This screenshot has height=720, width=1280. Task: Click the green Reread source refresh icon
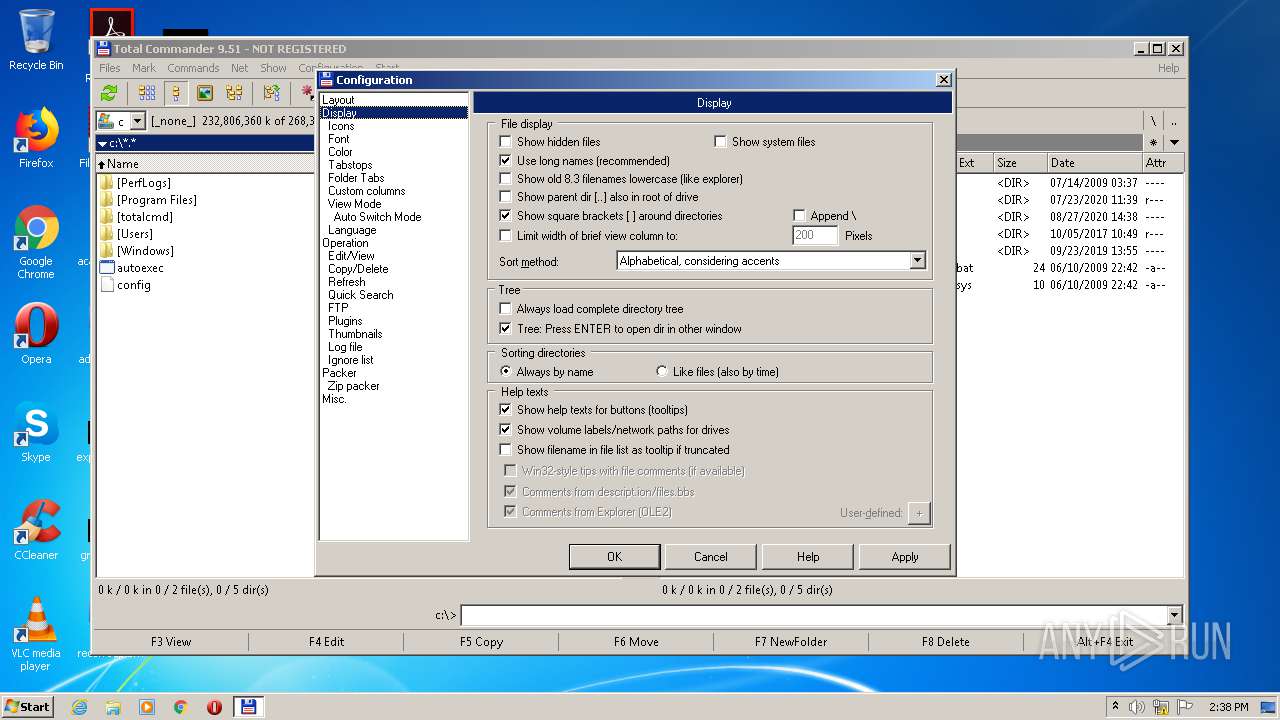point(109,93)
